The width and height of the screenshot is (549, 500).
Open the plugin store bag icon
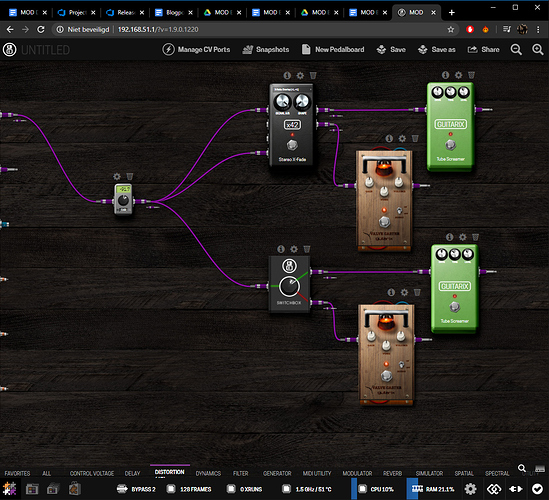[75, 489]
